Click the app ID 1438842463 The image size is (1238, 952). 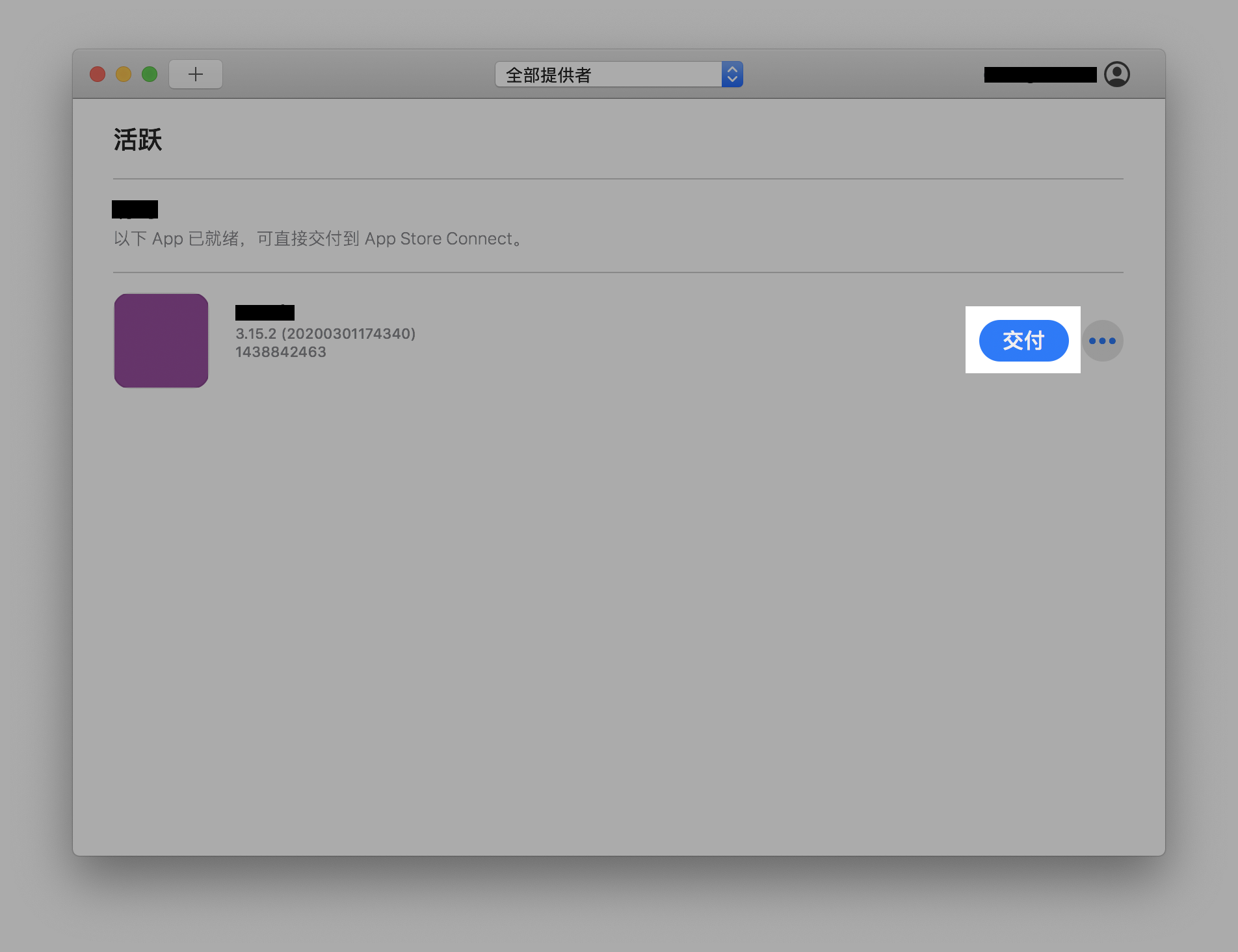point(281,352)
